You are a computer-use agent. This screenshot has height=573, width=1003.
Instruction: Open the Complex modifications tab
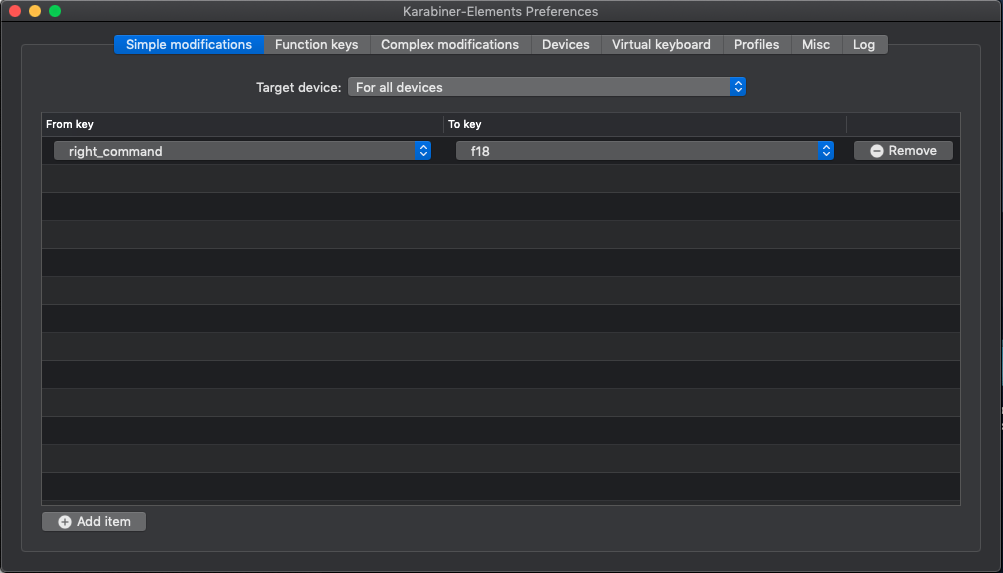pos(450,45)
